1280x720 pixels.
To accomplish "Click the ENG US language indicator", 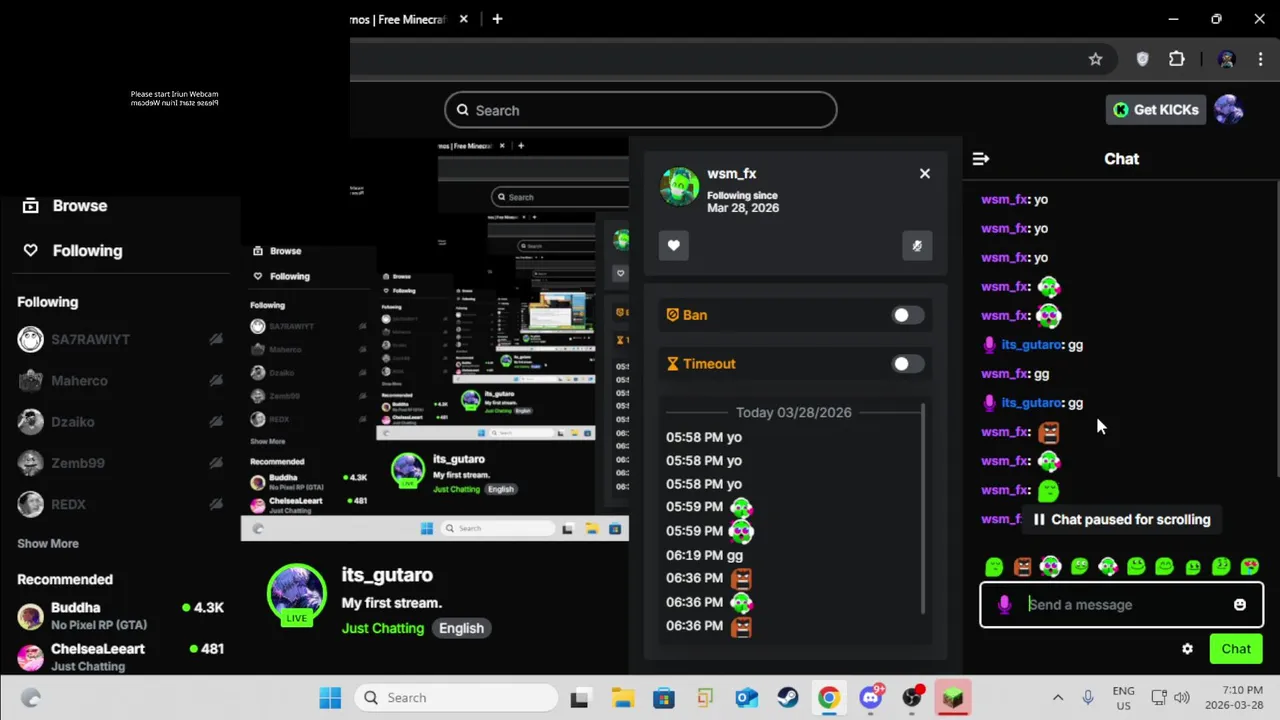I will click(1123, 698).
